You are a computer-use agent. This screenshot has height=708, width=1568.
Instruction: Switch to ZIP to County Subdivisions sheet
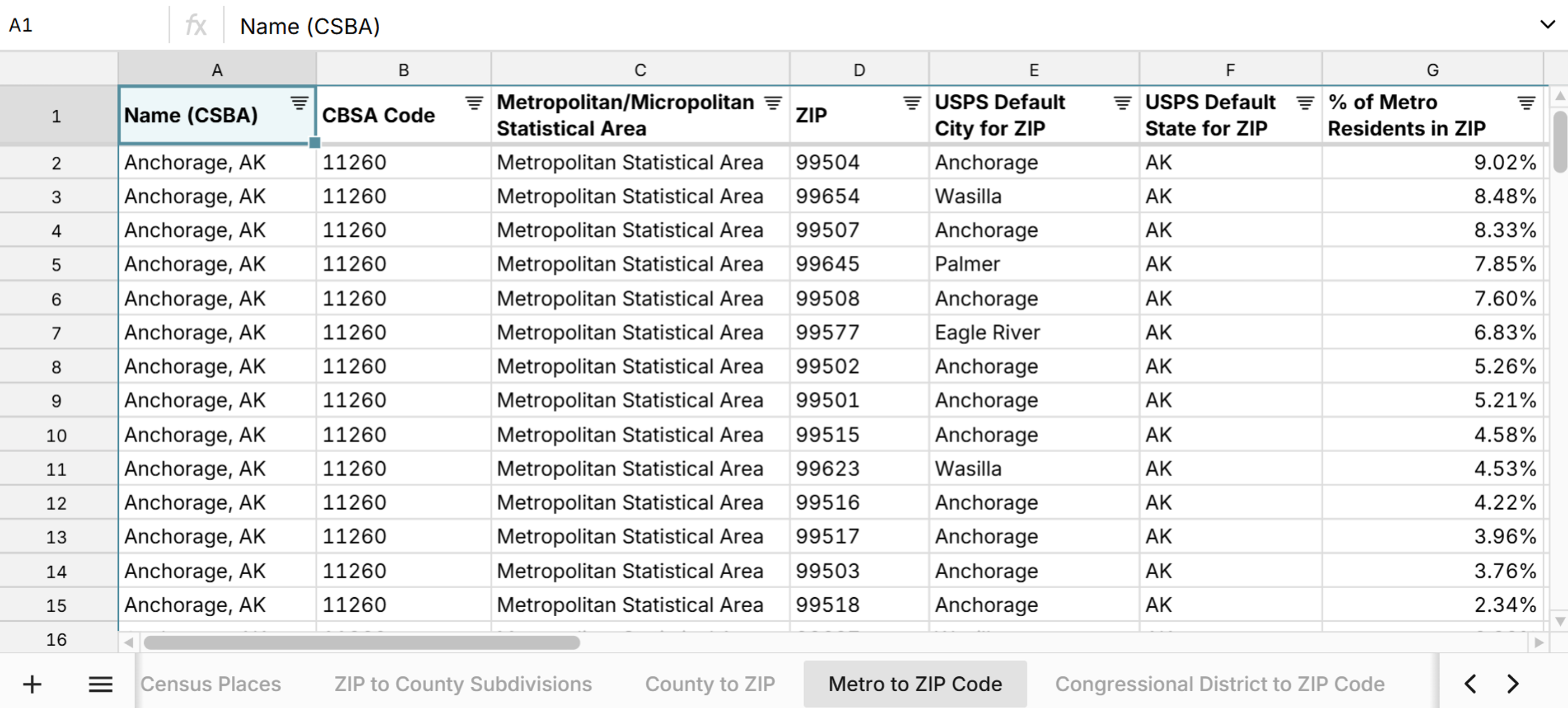(x=463, y=684)
